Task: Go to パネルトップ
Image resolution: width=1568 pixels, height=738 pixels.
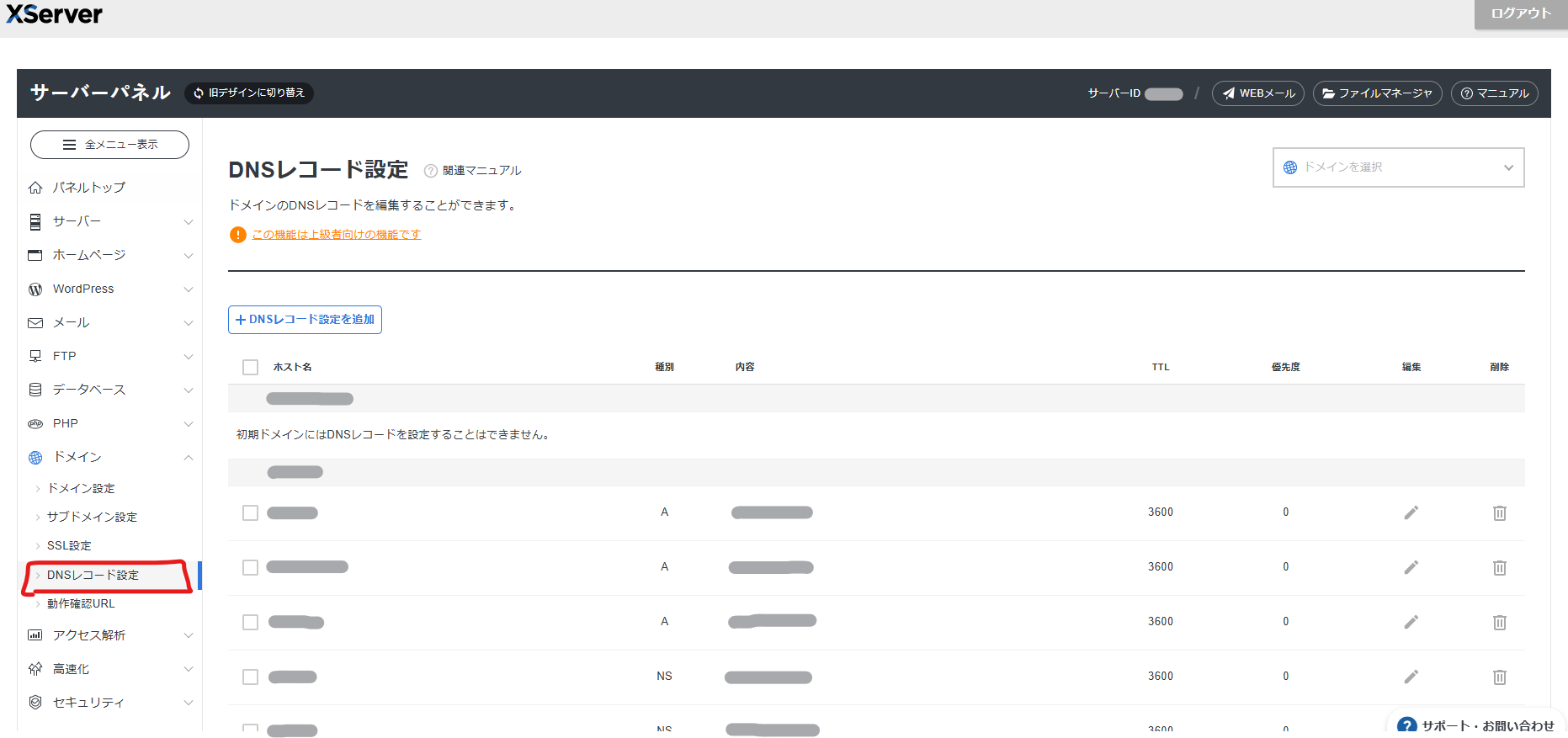Action: coord(89,188)
